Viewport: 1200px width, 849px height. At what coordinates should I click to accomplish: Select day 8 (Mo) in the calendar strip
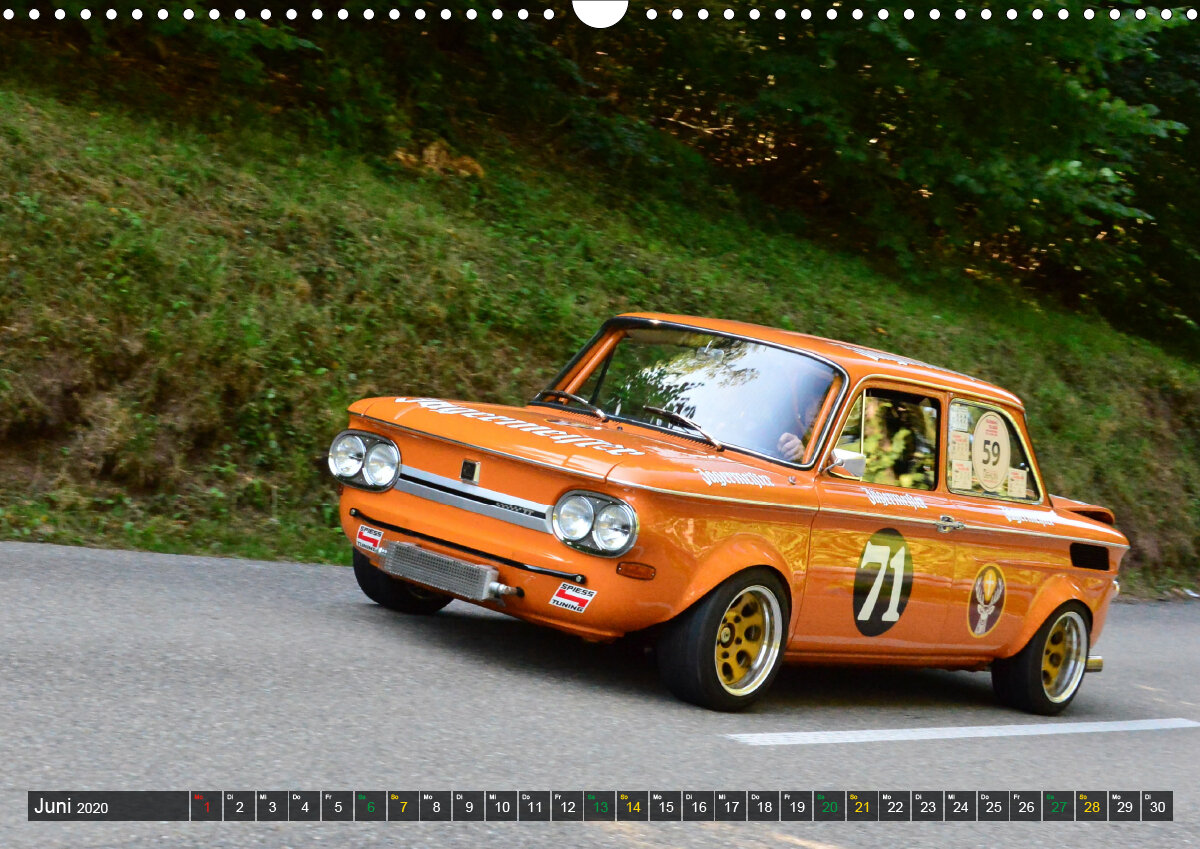(436, 806)
